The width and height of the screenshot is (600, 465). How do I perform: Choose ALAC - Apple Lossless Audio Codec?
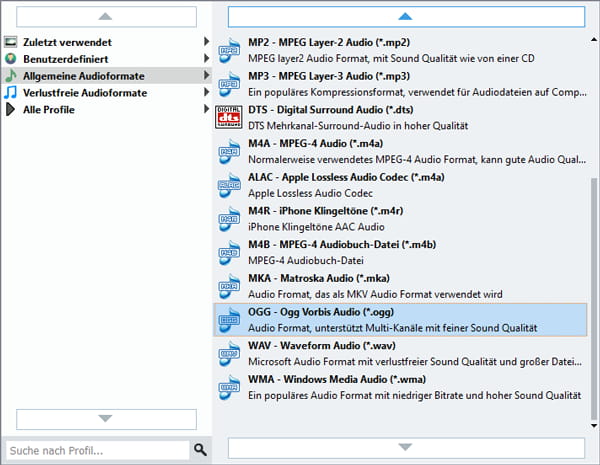coord(400,185)
